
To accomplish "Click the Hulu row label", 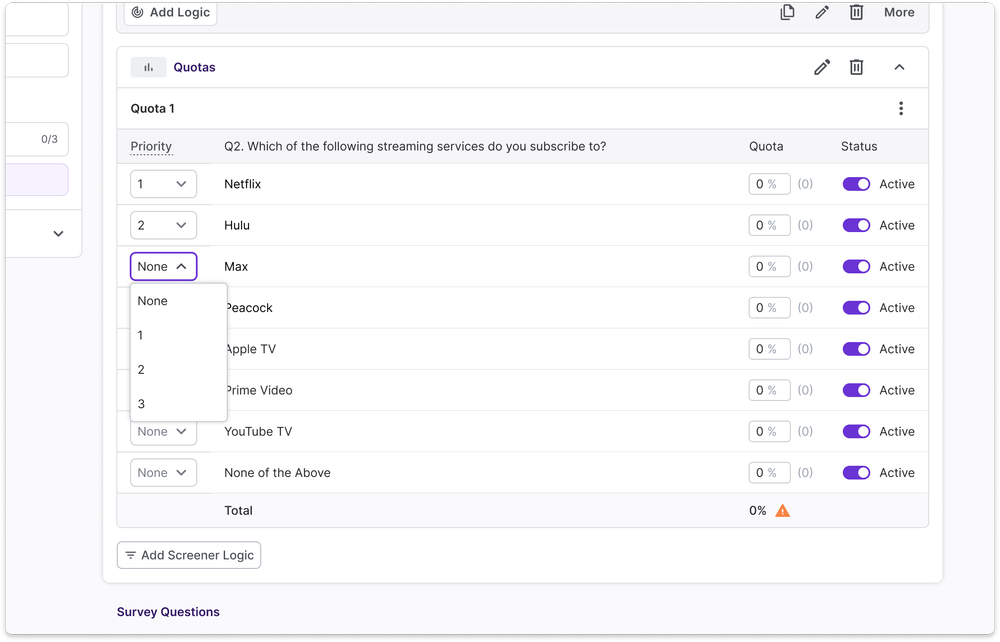I will pos(237,225).
